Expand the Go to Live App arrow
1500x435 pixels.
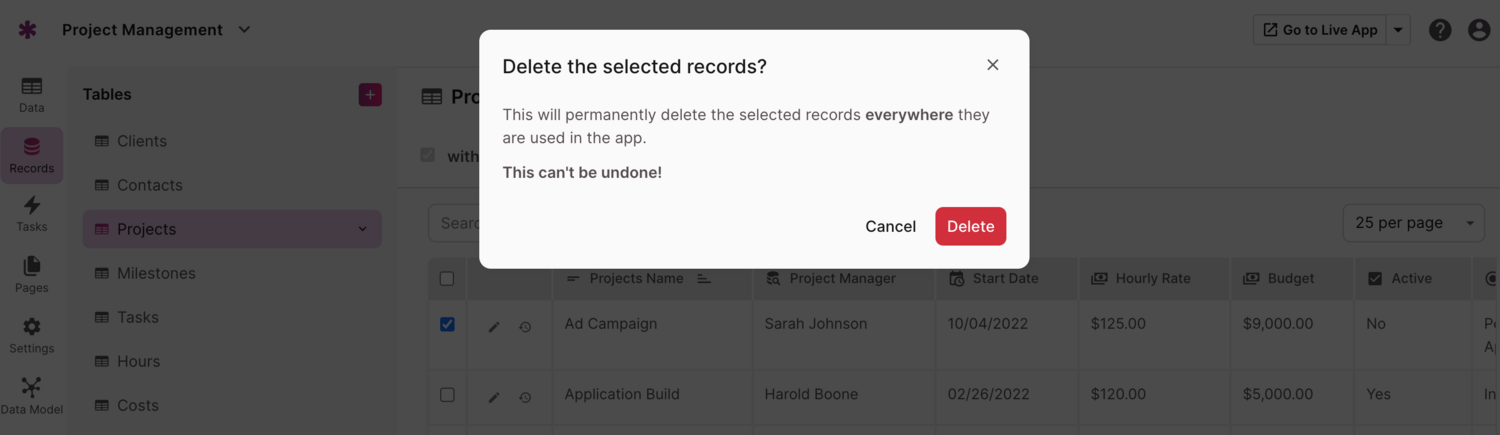click(1398, 30)
